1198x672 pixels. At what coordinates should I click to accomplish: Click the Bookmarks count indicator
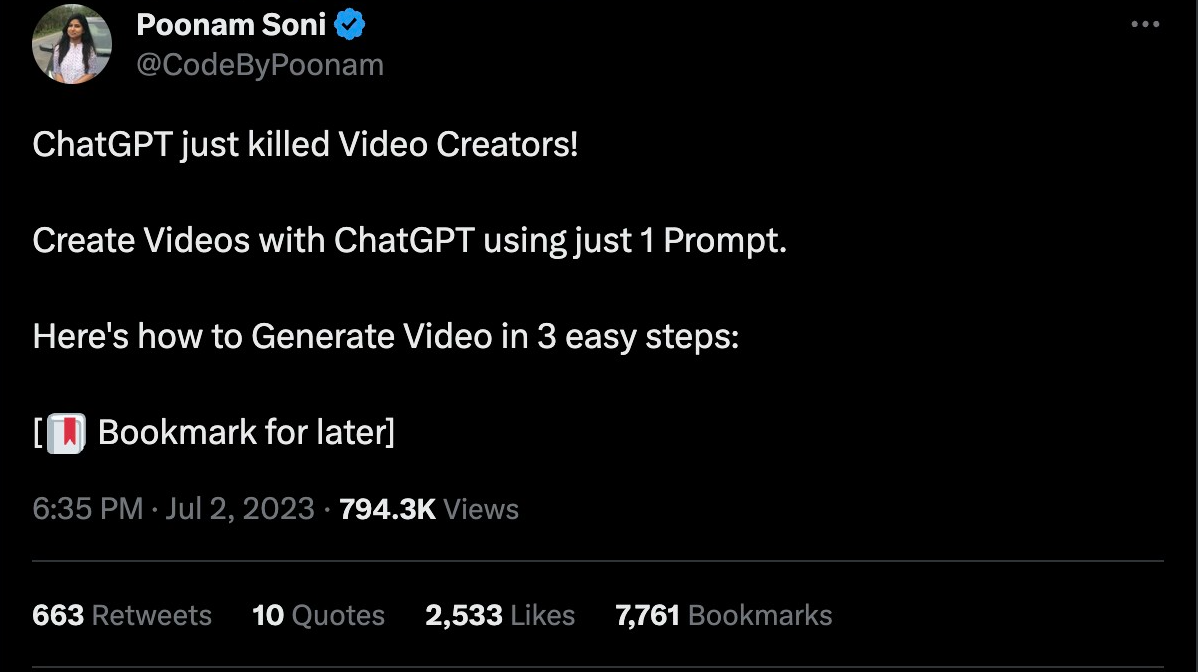648,615
